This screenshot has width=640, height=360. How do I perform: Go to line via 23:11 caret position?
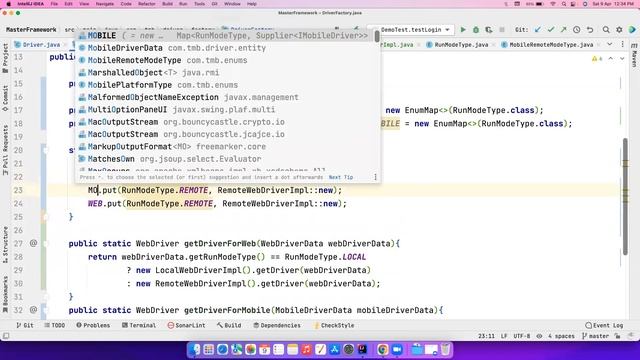click(x=486, y=336)
